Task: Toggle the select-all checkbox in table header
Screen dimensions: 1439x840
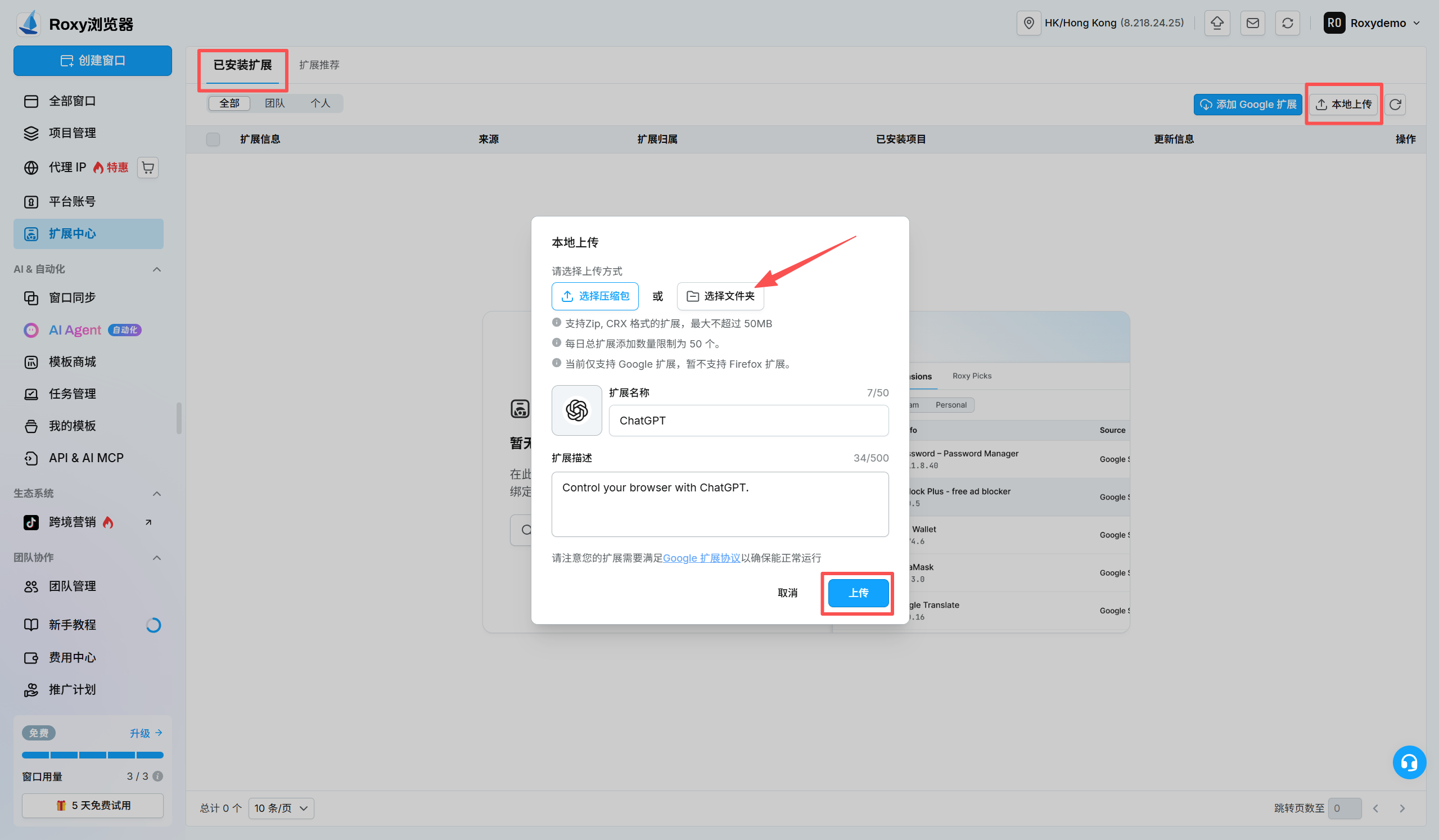Action: coord(213,139)
